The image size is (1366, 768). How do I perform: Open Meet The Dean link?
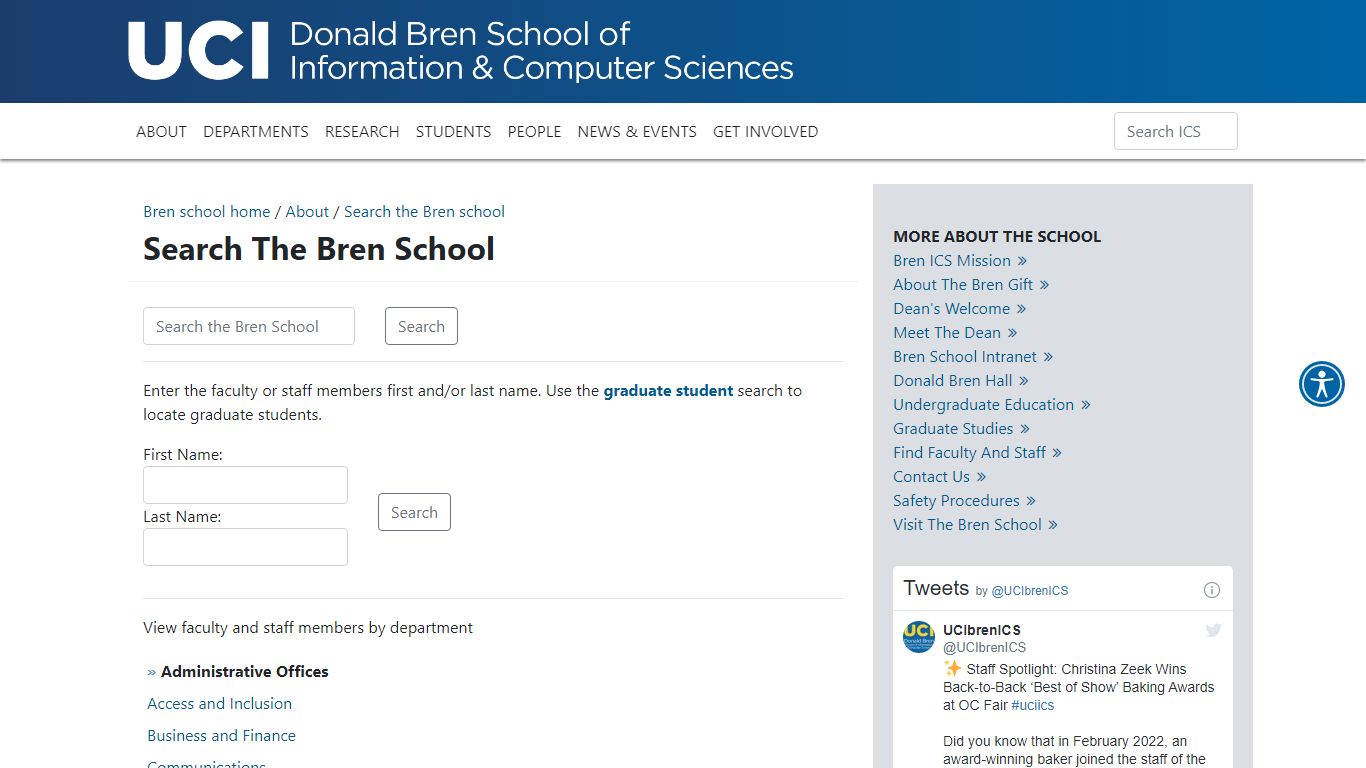click(955, 333)
